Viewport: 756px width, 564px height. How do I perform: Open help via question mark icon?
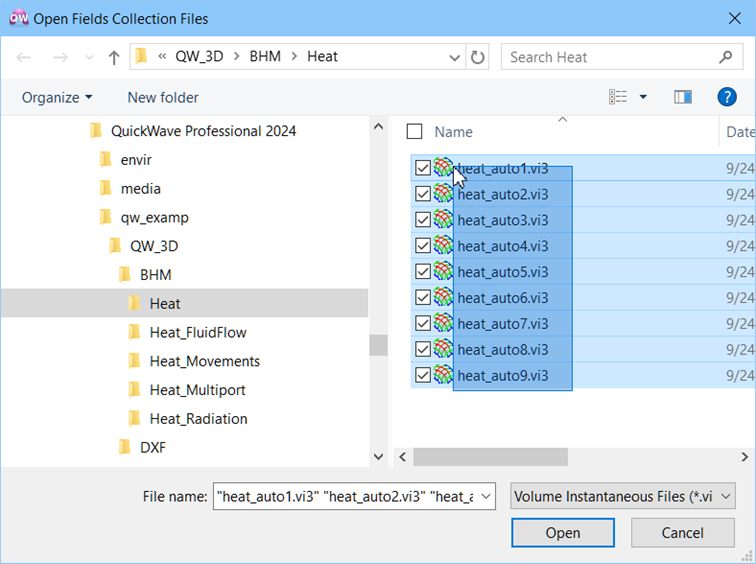pyautogui.click(x=727, y=97)
